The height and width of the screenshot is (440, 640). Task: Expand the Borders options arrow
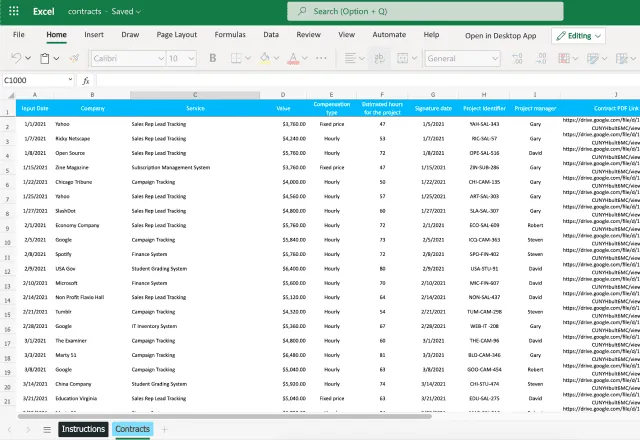pos(248,58)
